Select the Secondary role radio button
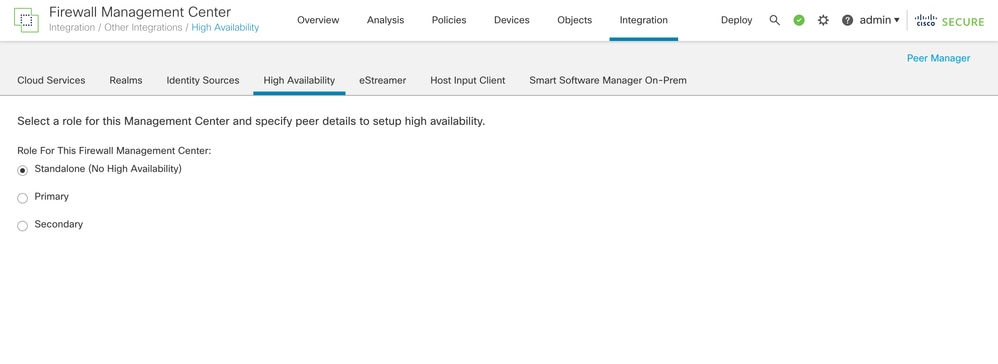998x364 pixels. click(22, 226)
